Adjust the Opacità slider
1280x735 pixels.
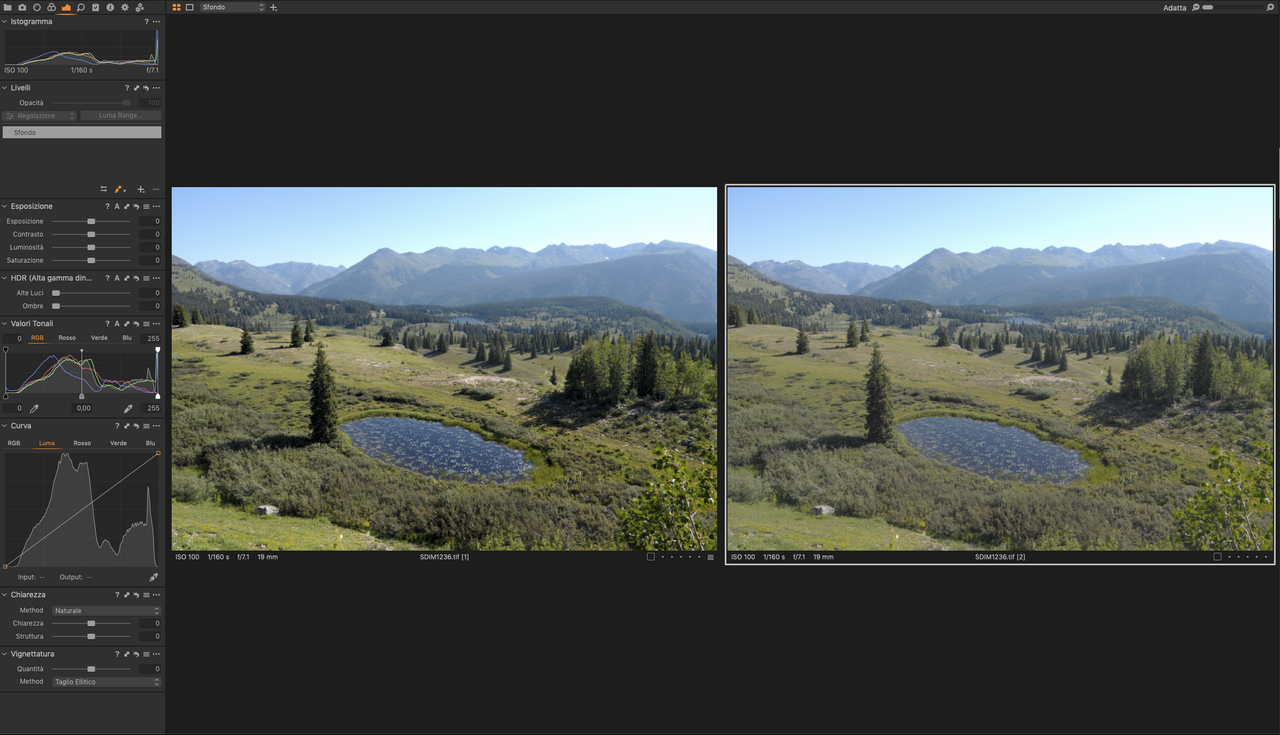pyautogui.click(x=91, y=103)
